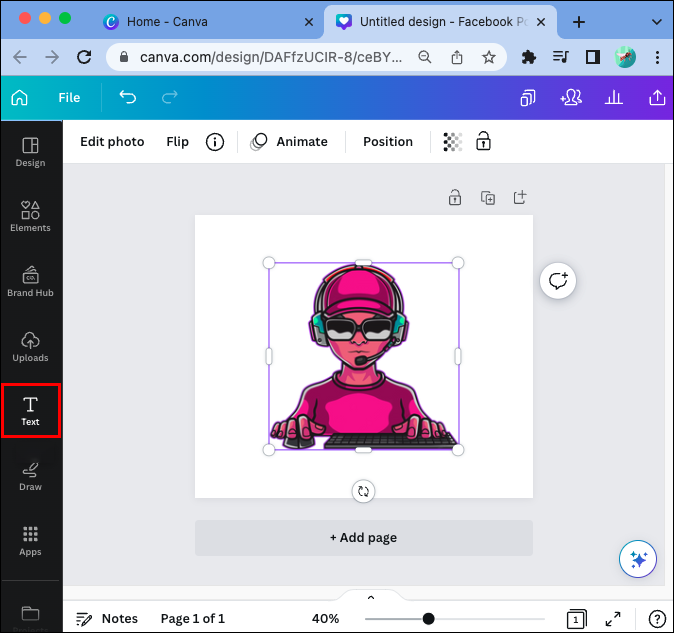Open the Elements panel
The image size is (674, 633).
pyautogui.click(x=31, y=217)
